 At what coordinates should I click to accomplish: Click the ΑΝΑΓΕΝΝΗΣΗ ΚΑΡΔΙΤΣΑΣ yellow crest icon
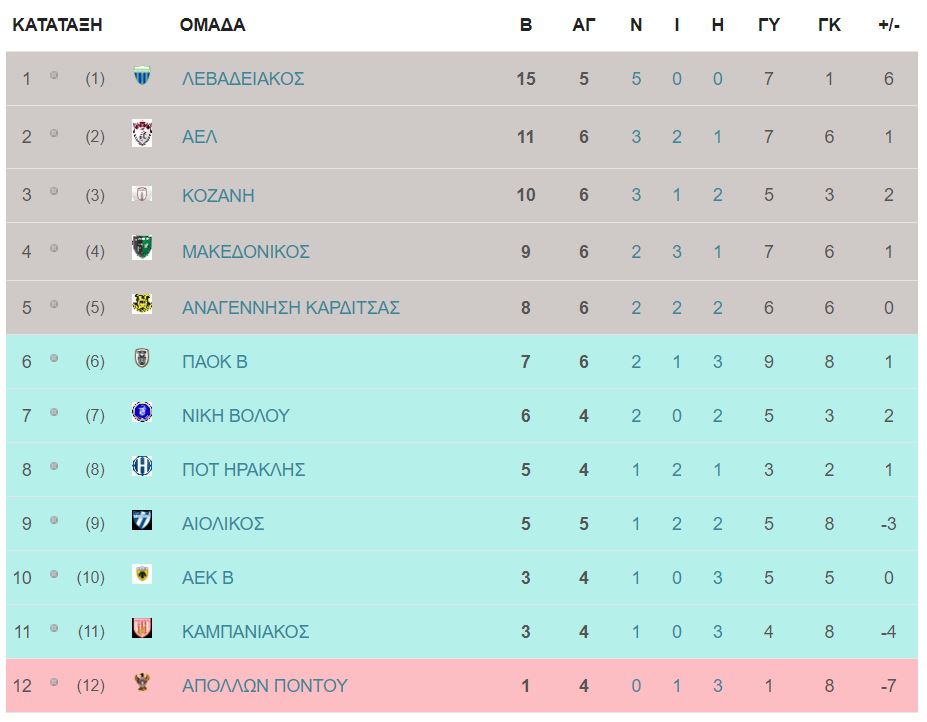point(142,304)
